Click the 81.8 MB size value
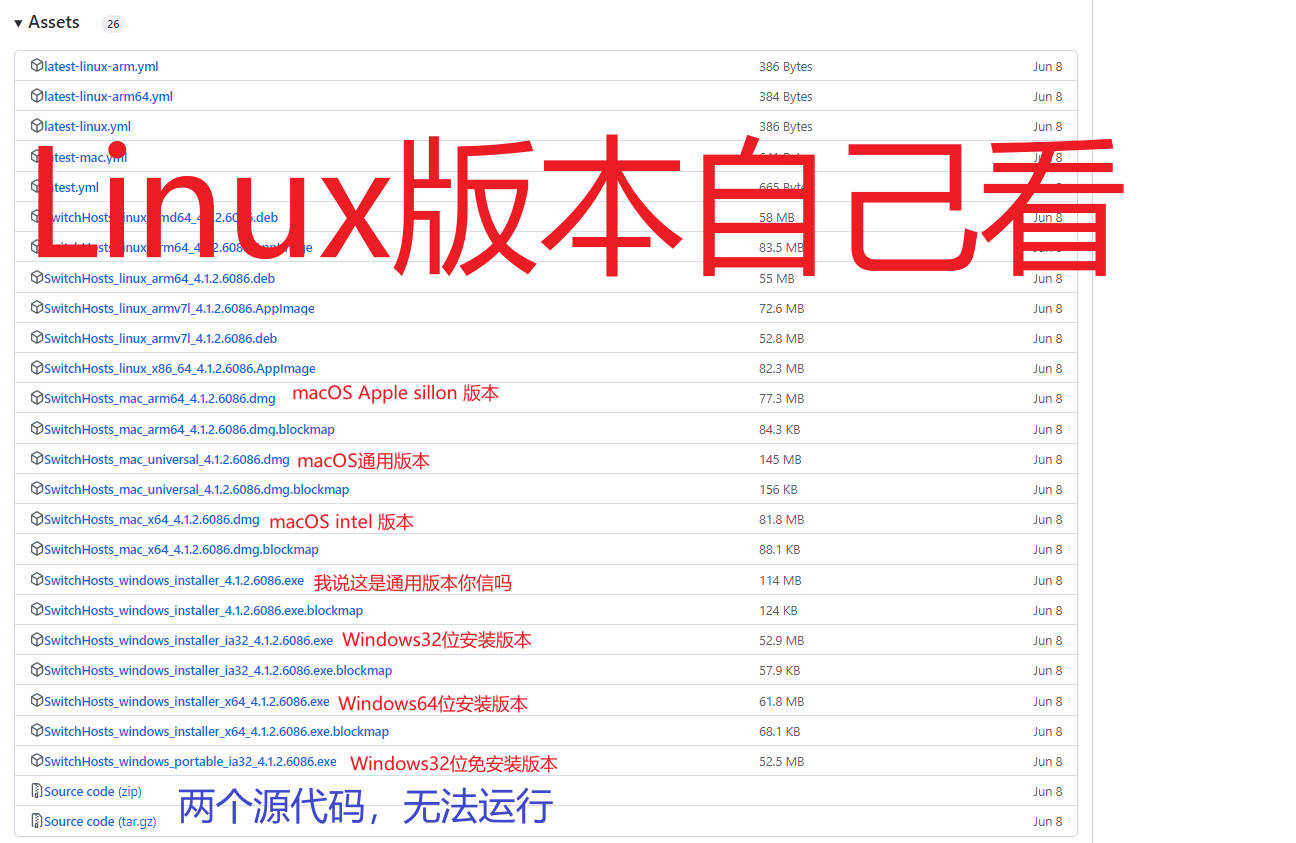This screenshot has width=1296, height=843. [x=782, y=520]
